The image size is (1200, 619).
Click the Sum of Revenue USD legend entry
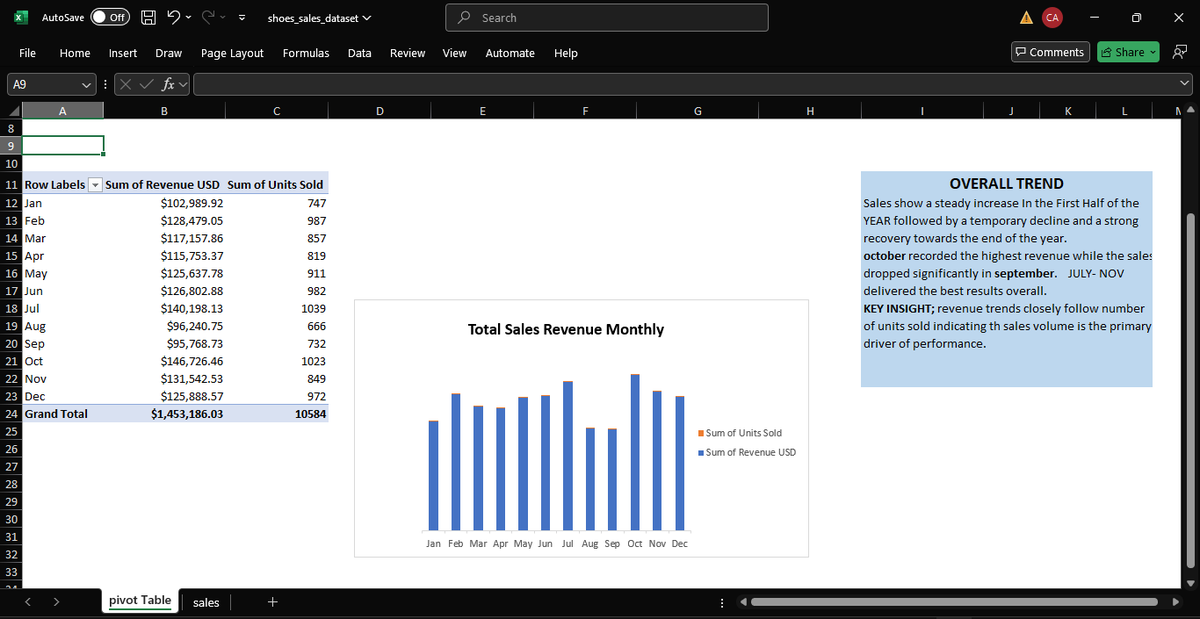click(745, 453)
